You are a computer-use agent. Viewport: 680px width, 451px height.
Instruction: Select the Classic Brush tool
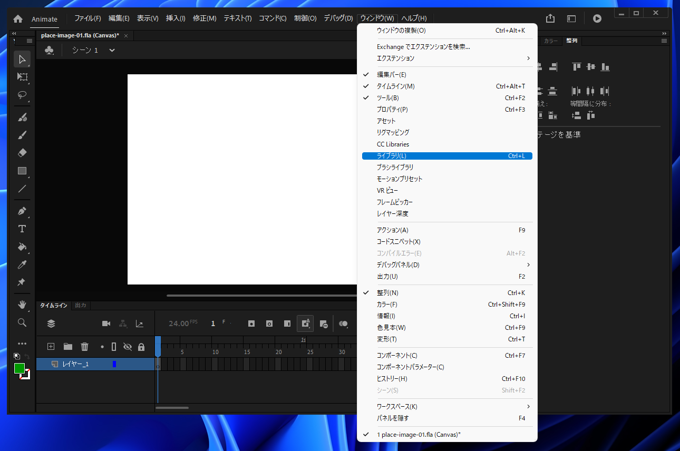[22, 135]
